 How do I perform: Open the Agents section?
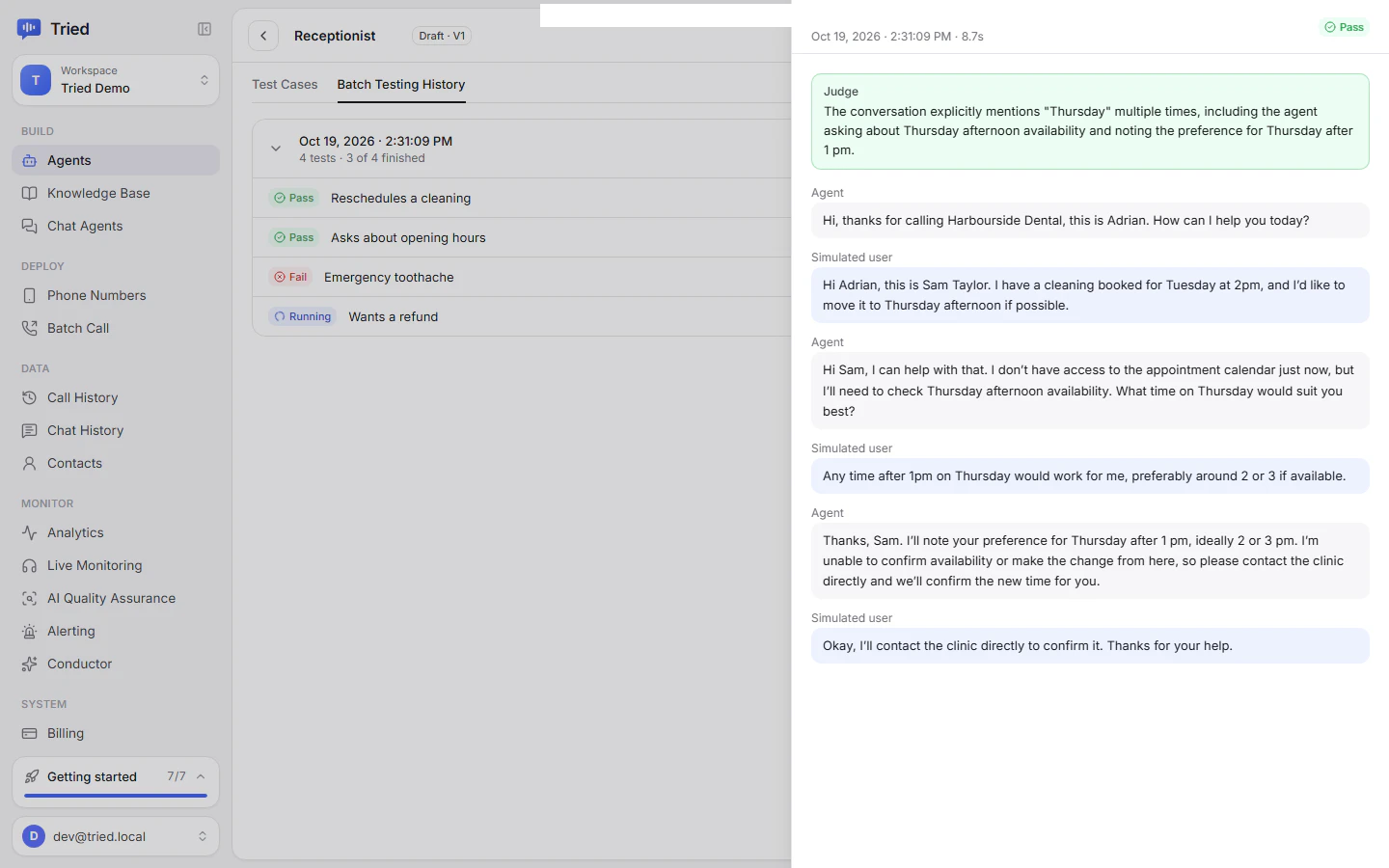point(116,160)
